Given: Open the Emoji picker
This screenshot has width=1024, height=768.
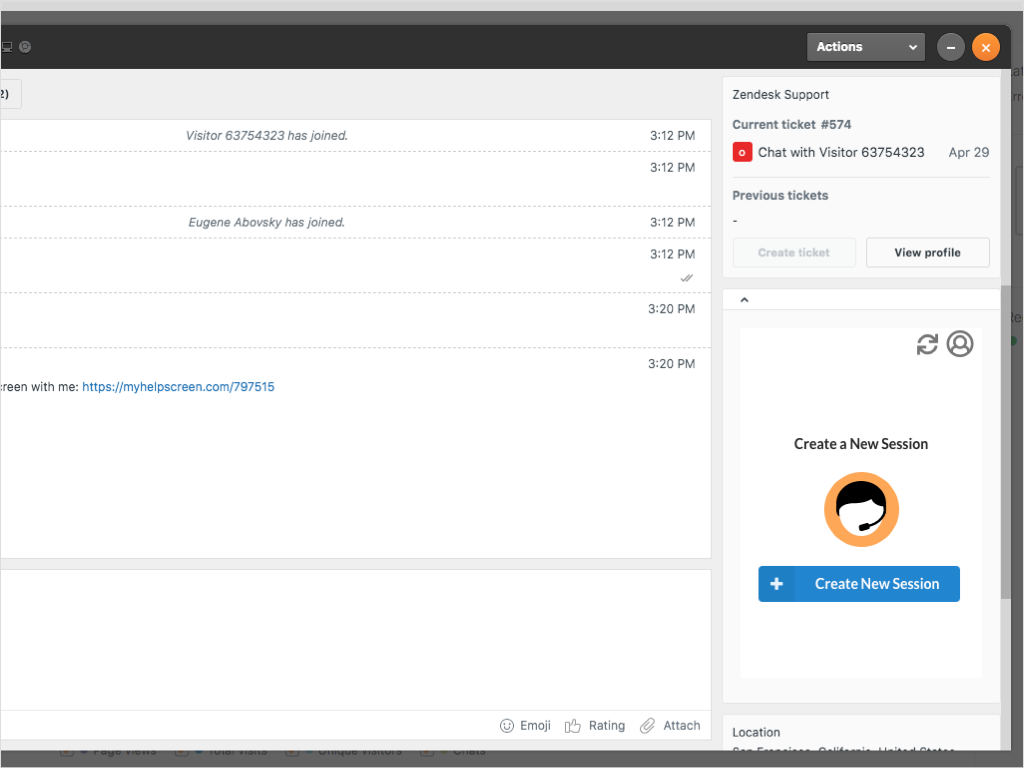Looking at the screenshot, I should click(x=525, y=725).
